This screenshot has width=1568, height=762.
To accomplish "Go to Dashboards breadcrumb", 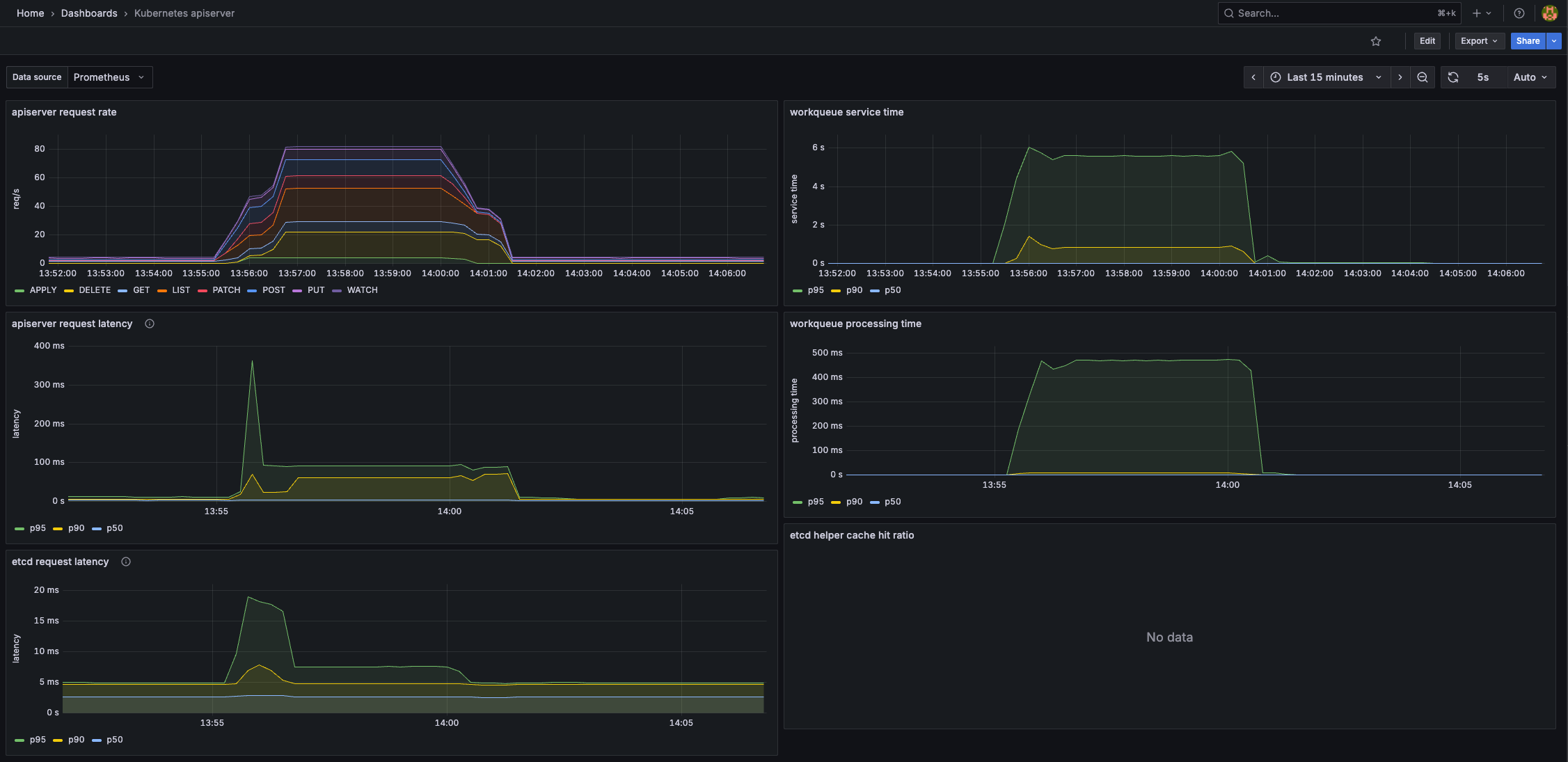I will 89,13.
